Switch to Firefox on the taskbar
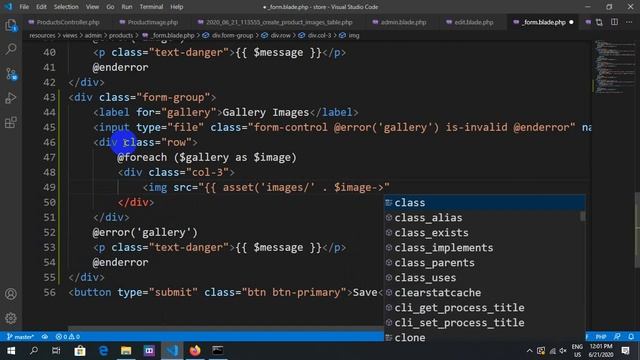Viewport: 640px width, 360px height. [195, 351]
